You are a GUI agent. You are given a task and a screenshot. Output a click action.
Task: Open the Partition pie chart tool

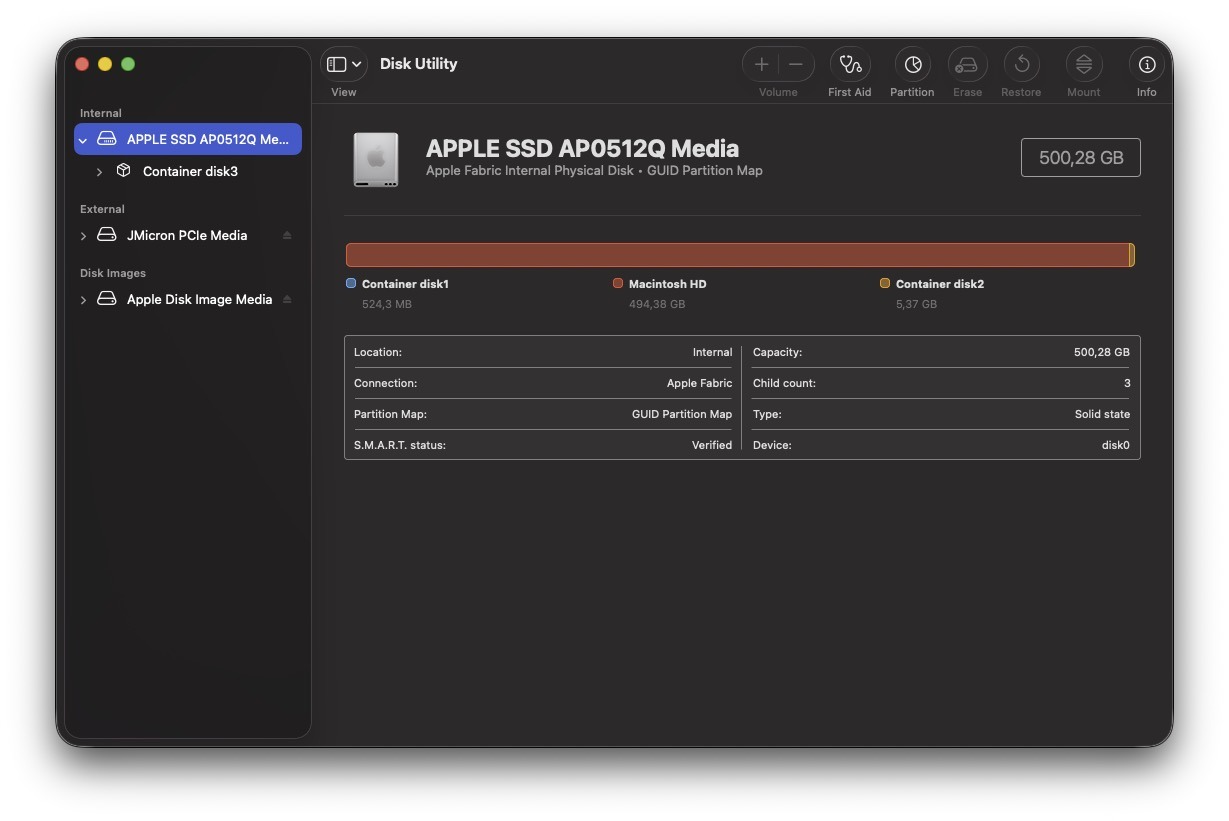click(913, 64)
